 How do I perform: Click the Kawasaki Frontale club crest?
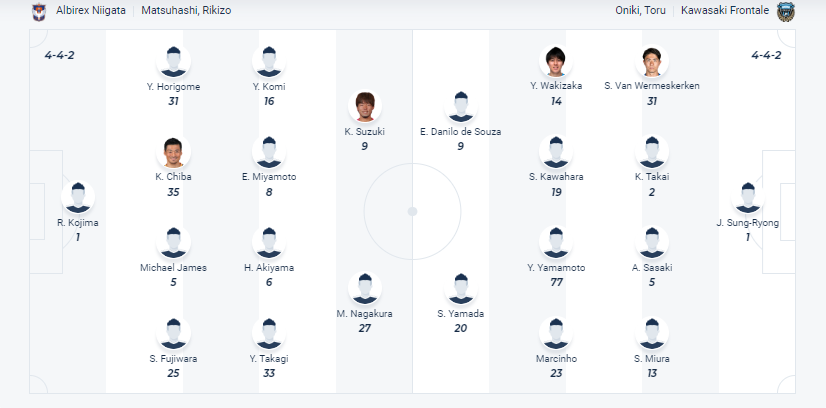pos(785,9)
